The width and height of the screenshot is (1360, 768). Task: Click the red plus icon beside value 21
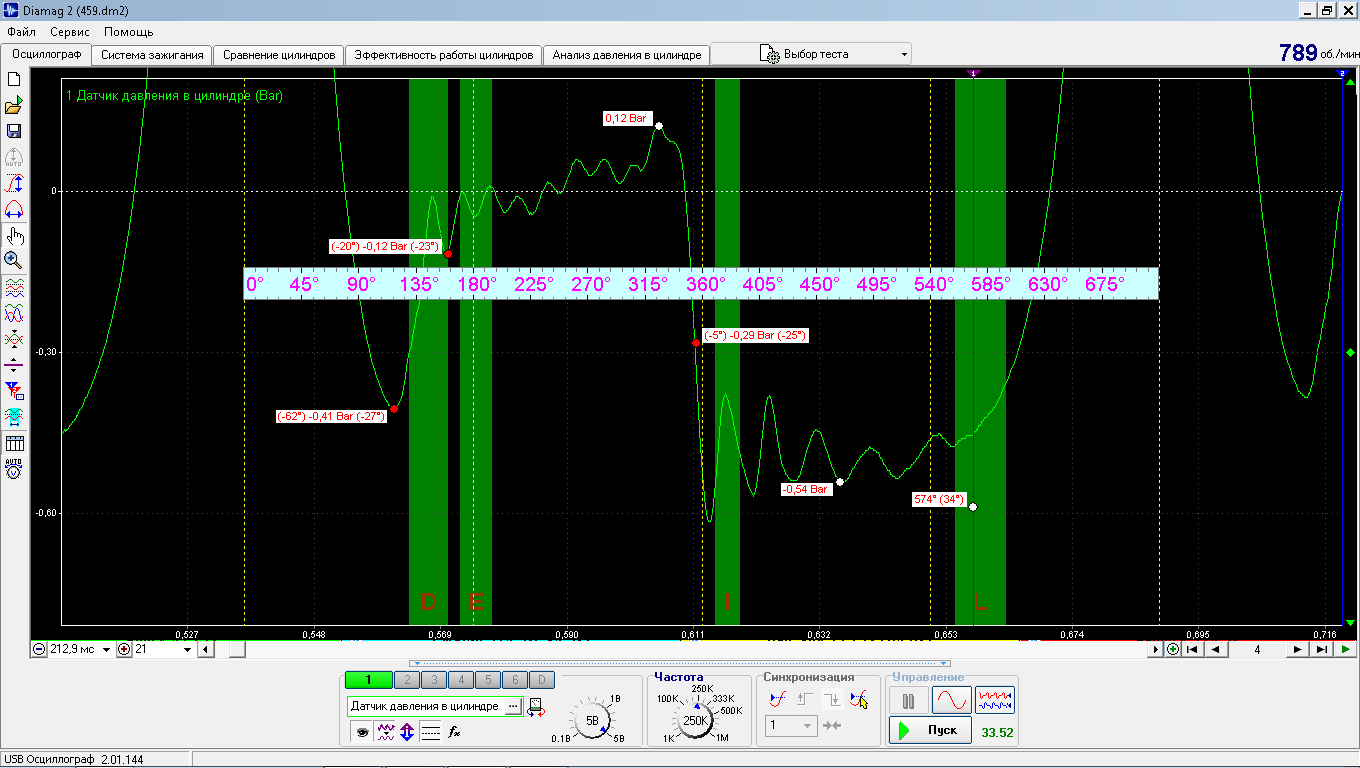(124, 650)
